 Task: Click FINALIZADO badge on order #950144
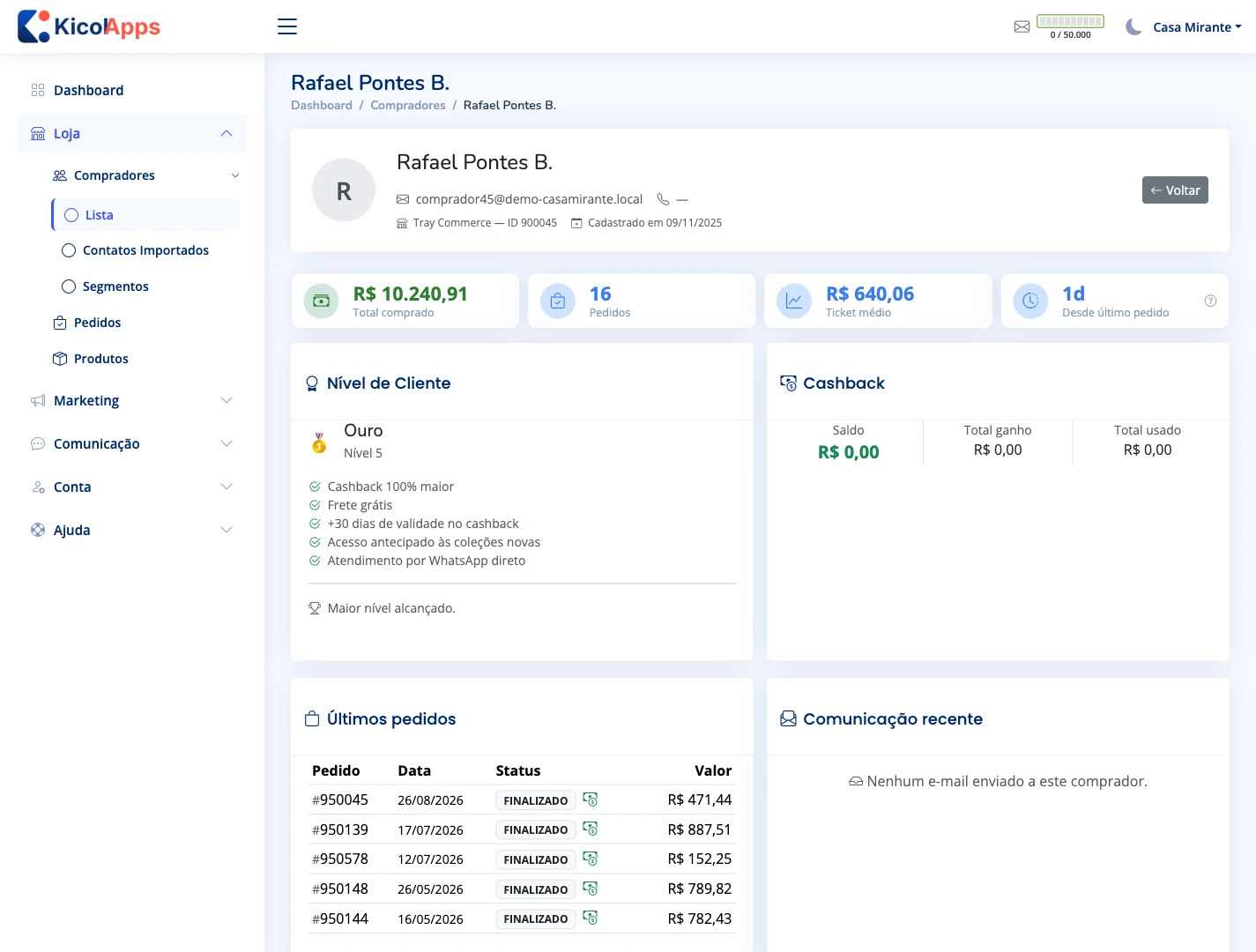point(536,919)
